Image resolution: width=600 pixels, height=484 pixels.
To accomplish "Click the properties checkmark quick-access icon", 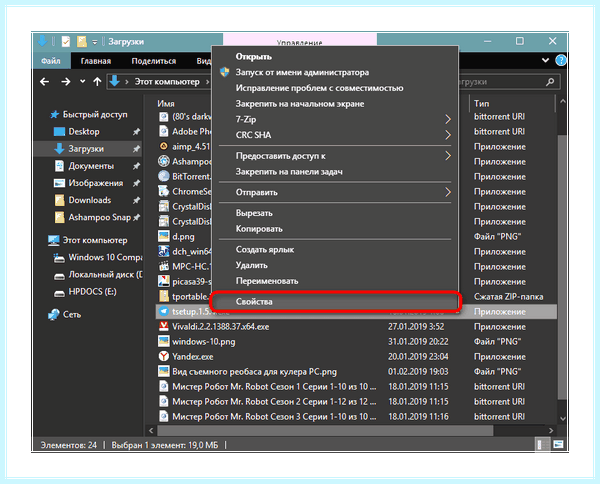I will (x=66, y=41).
